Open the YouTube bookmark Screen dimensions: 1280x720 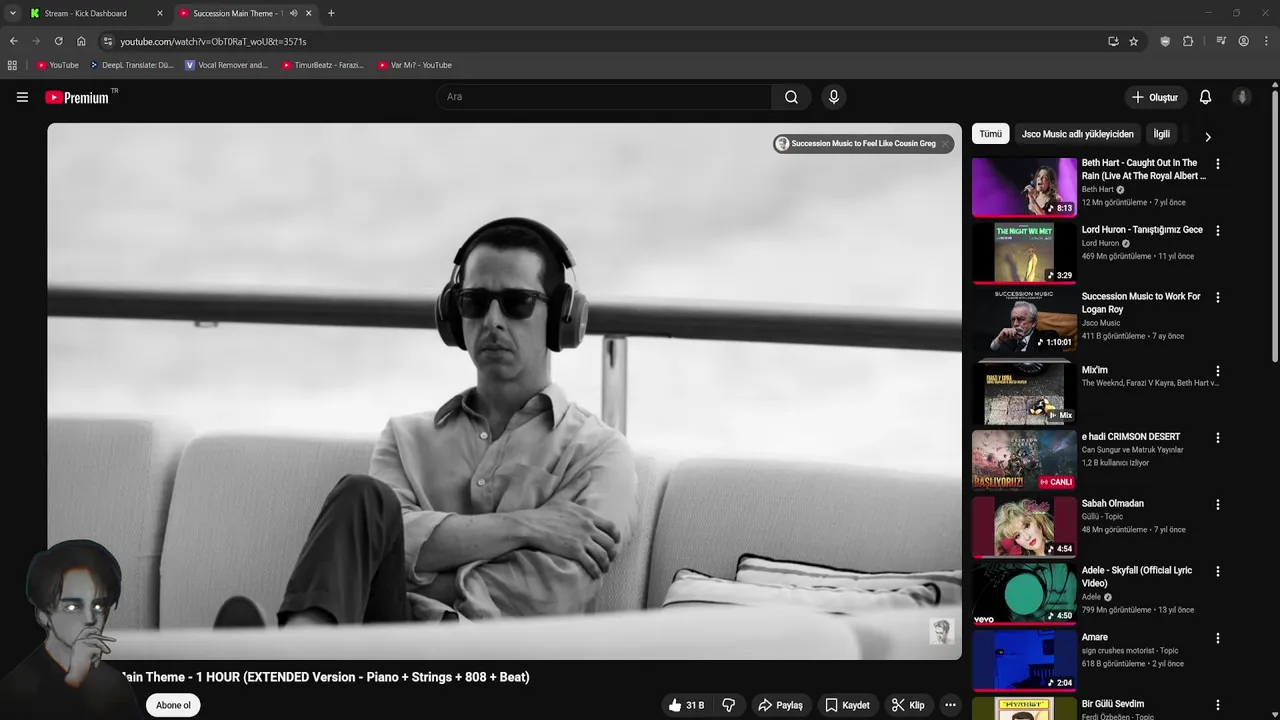click(57, 65)
